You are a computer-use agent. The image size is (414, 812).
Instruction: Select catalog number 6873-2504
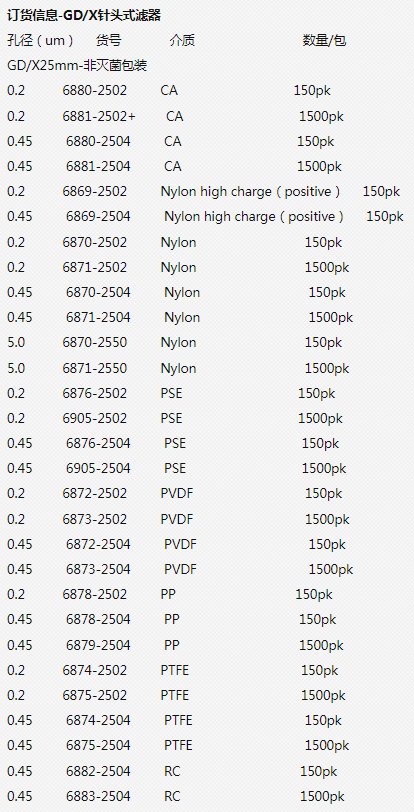[98, 569]
